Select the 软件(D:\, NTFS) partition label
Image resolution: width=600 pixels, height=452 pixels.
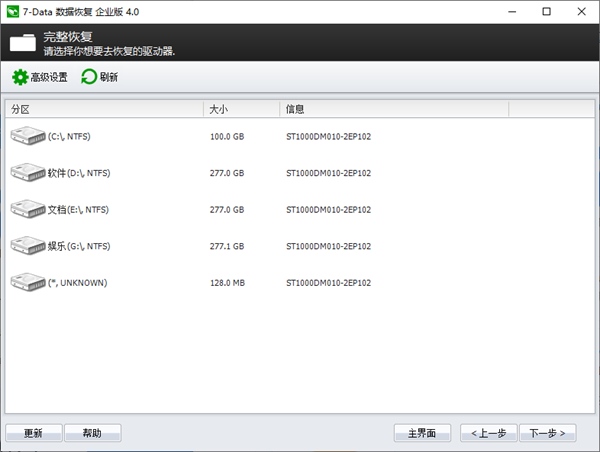coord(79,173)
